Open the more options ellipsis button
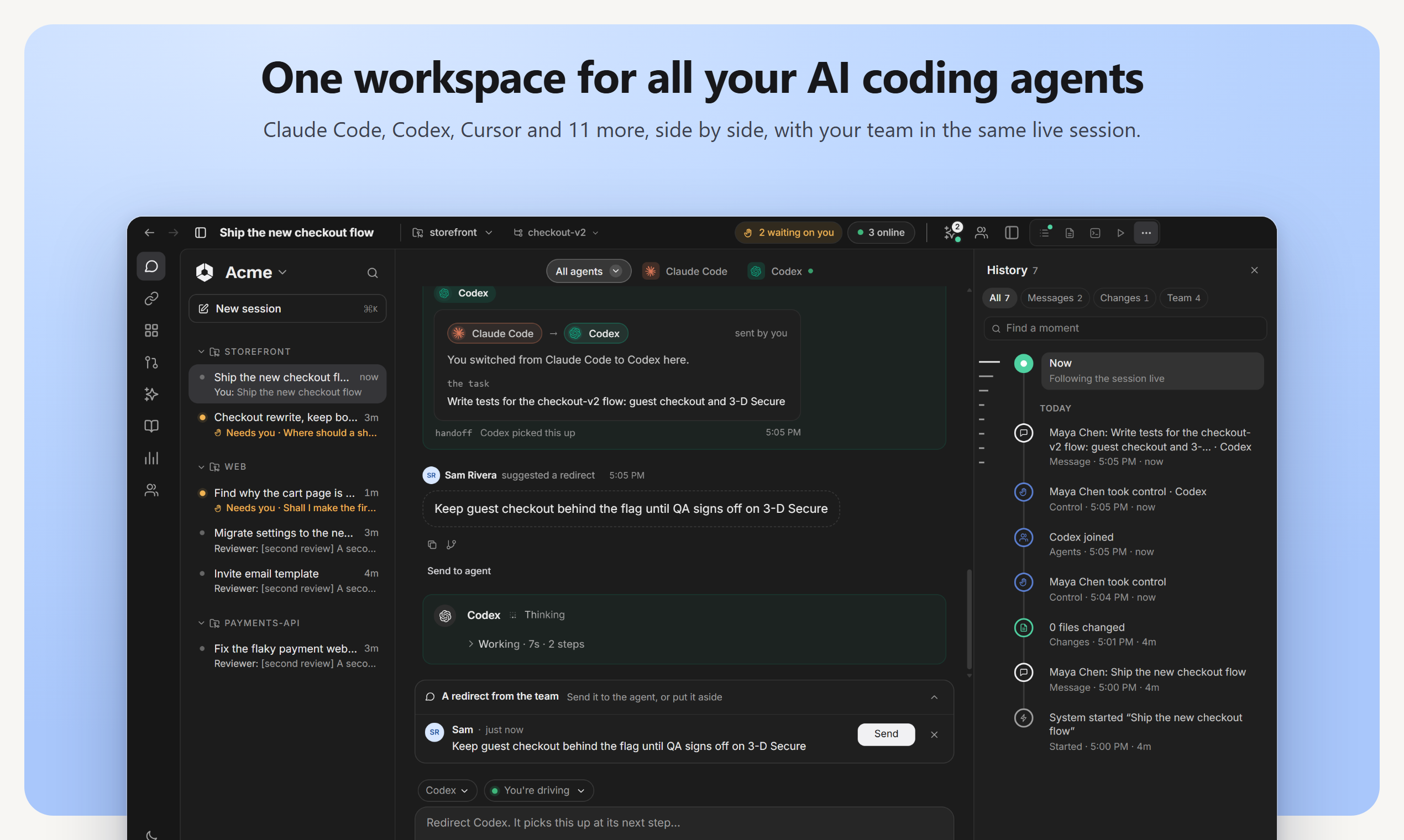The image size is (1404, 840). (x=1146, y=233)
